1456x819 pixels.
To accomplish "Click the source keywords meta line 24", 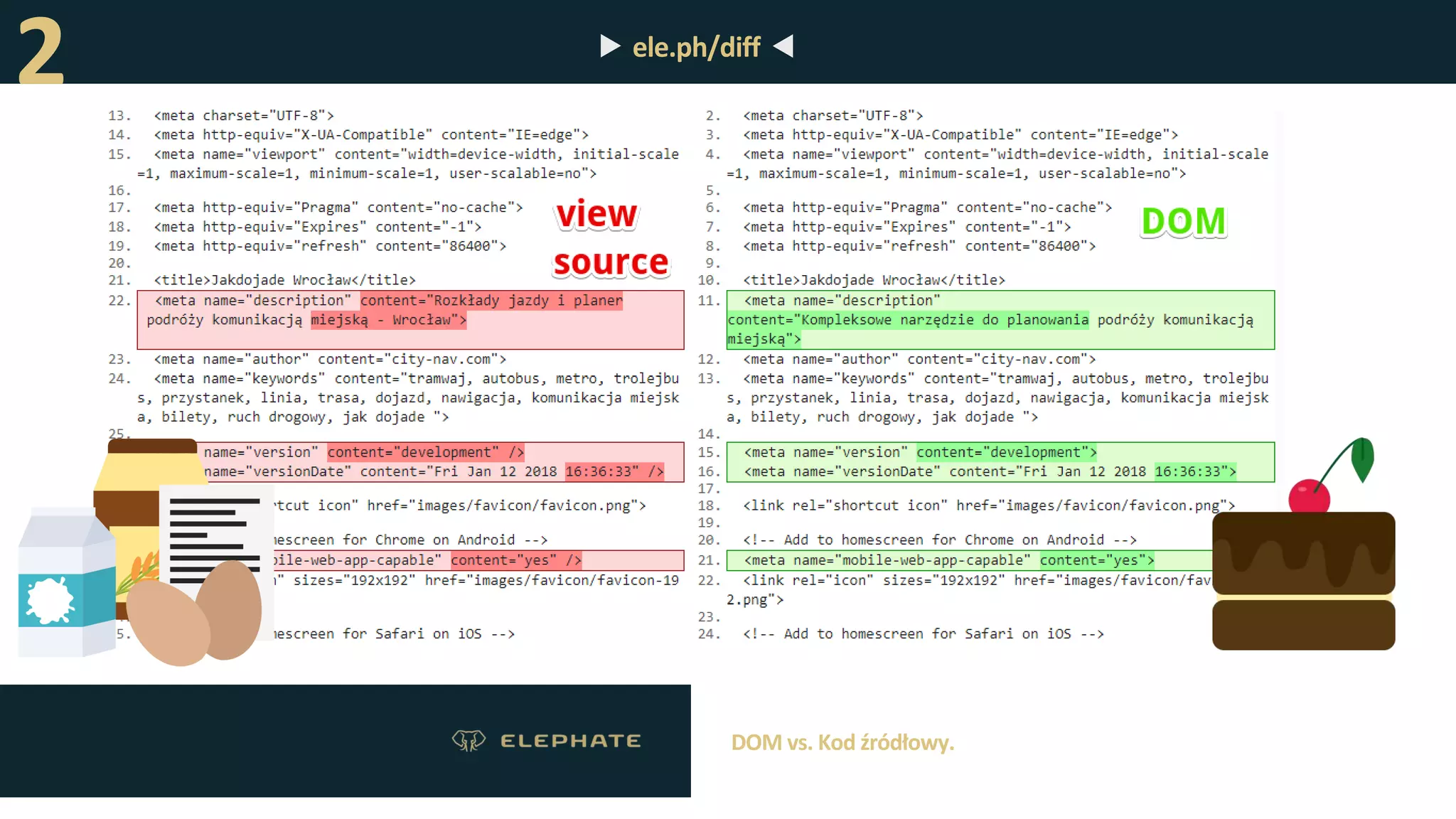I will point(408,397).
